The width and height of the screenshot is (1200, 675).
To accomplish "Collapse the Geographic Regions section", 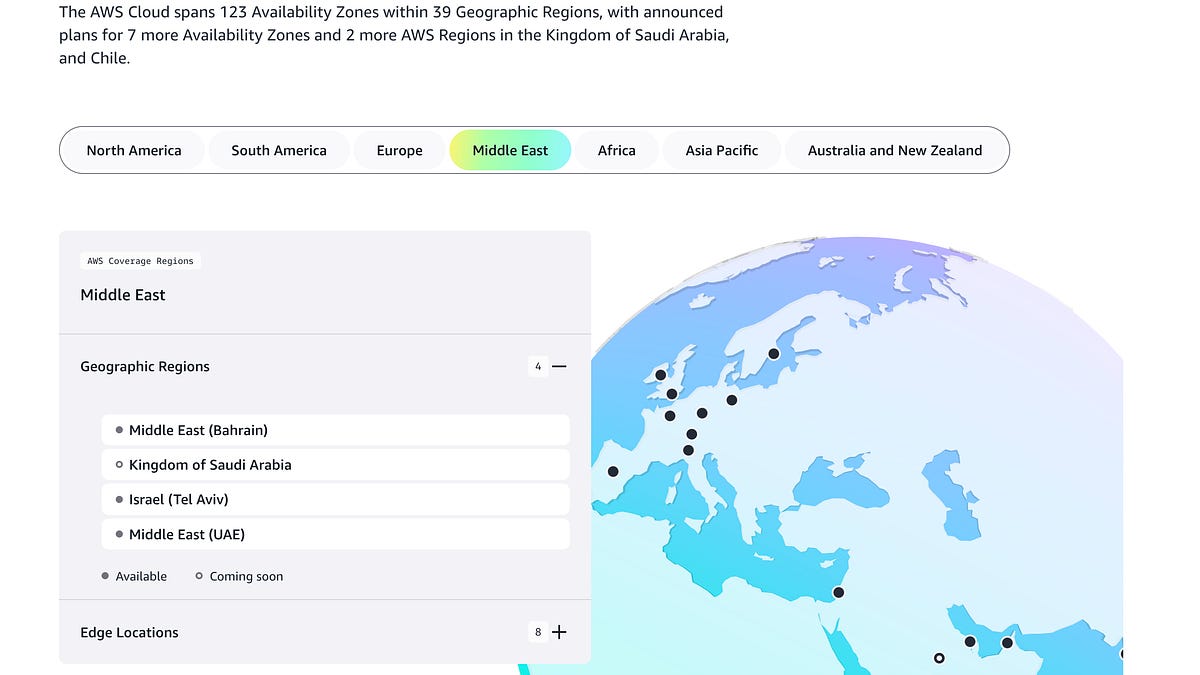I will point(560,366).
